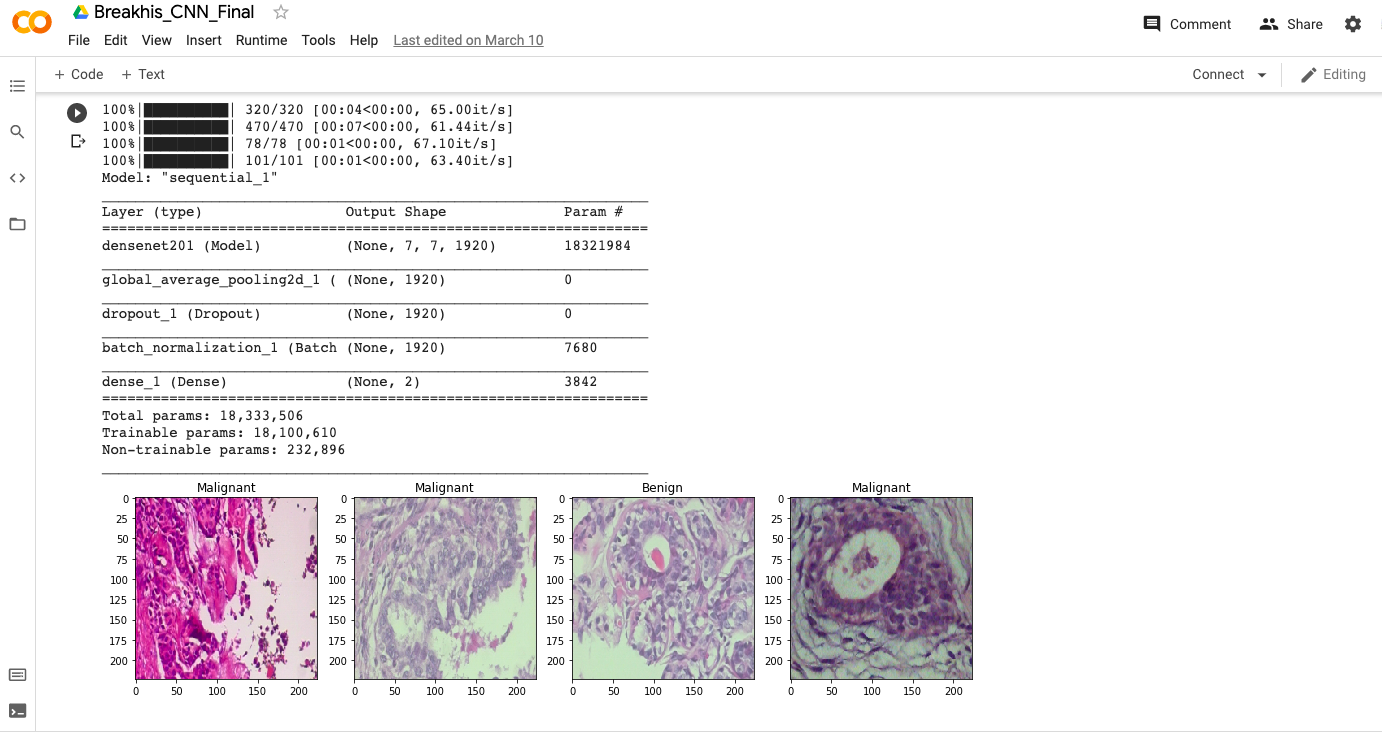This screenshot has height=739, width=1382.
Task: Open notebook settings with the gear icon
Action: (1354, 24)
